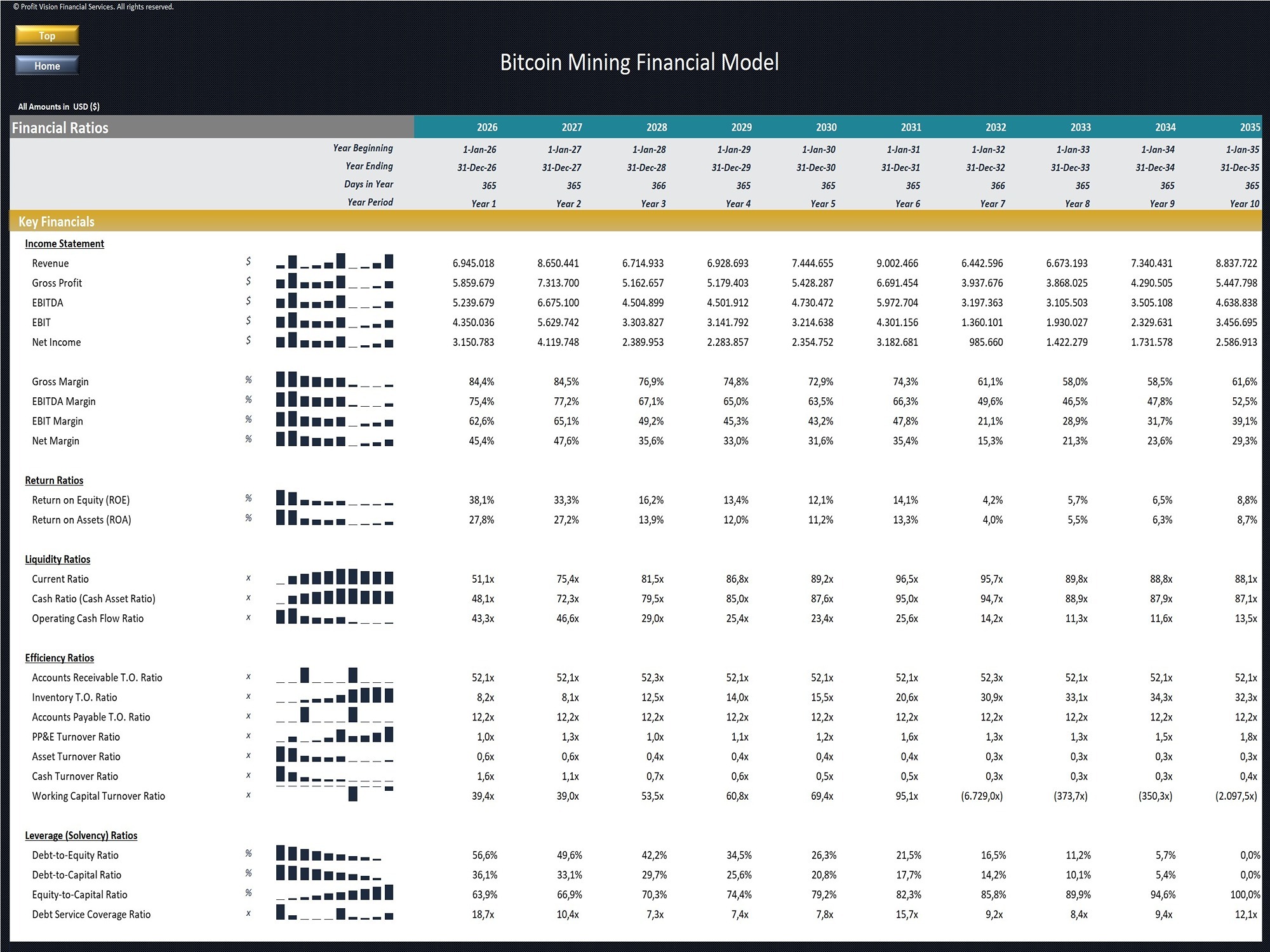Click the Debt-to-Equity Ratio sparkline
The height and width of the screenshot is (952, 1270).
(x=335, y=855)
